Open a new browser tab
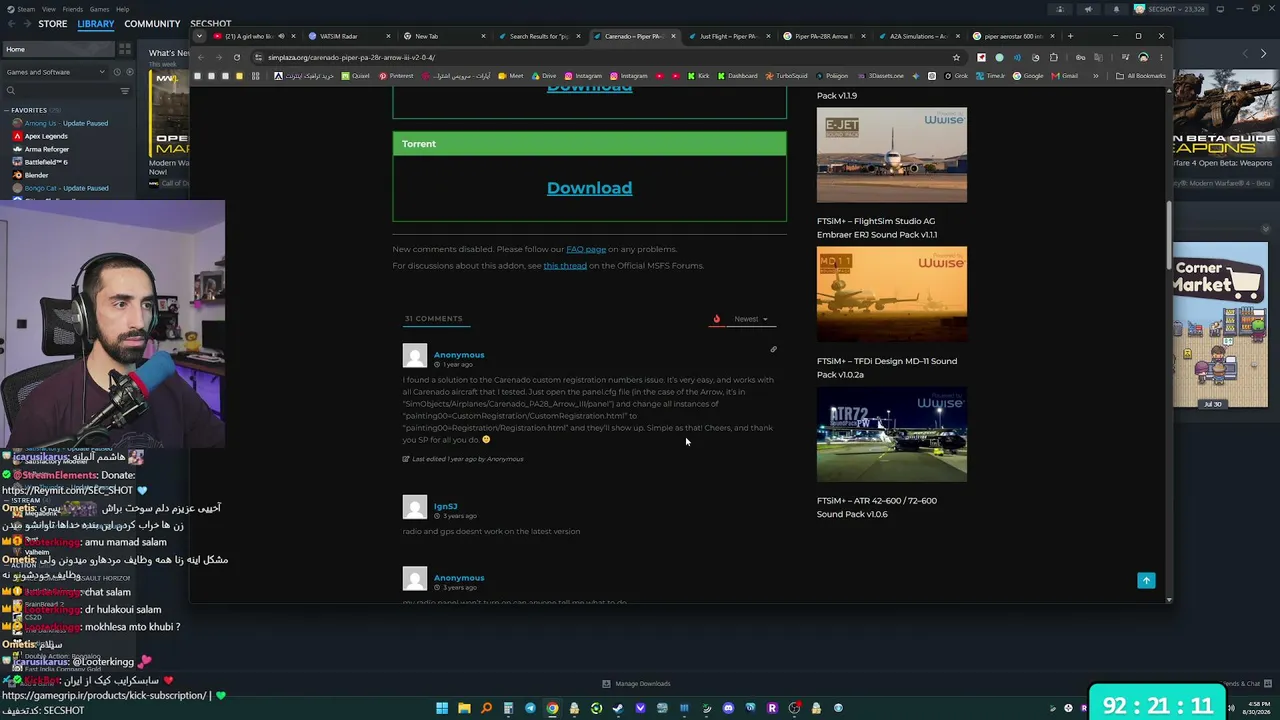Viewport: 1280px width, 720px height. (x=1070, y=36)
